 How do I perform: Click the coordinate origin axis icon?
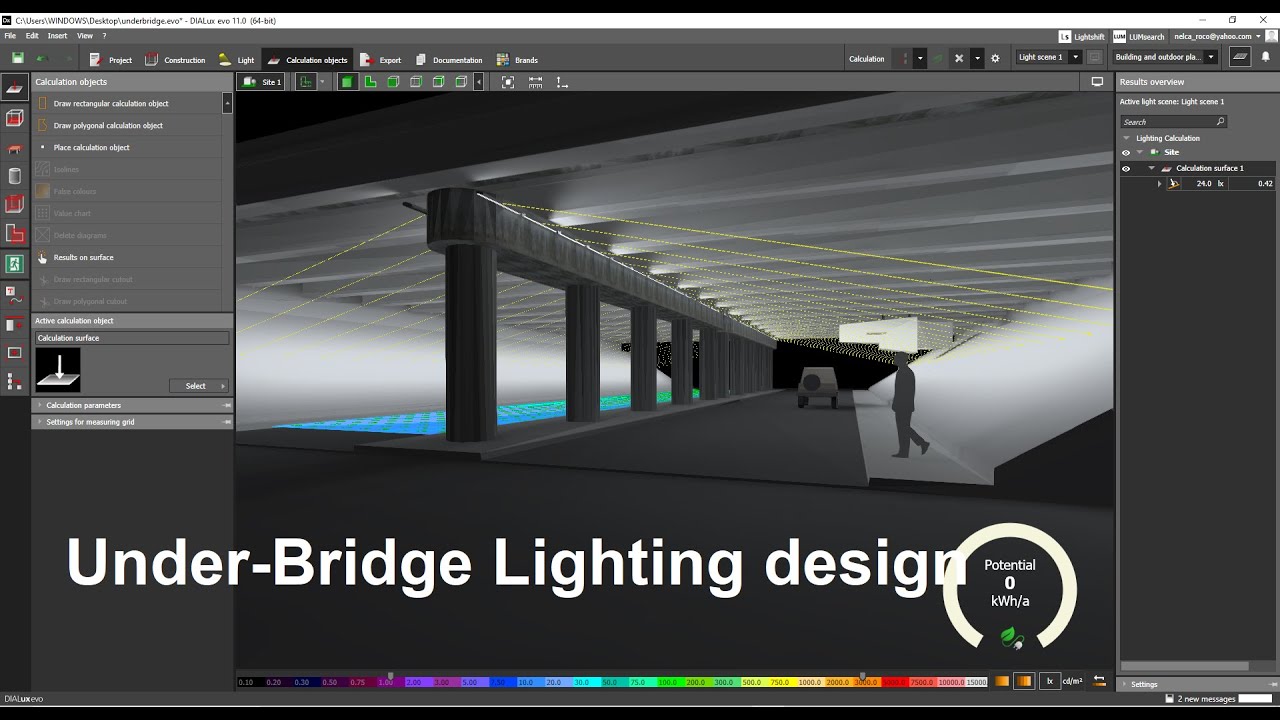tap(562, 82)
